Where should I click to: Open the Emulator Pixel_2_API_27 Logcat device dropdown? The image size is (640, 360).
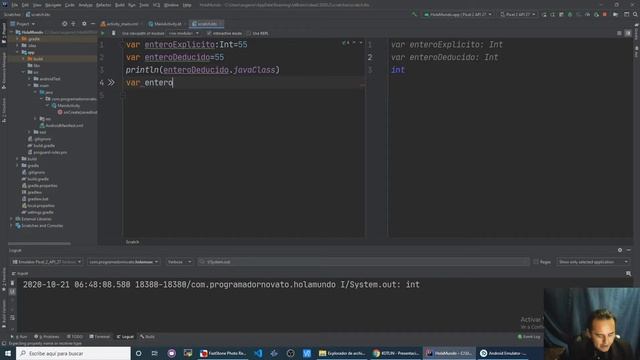tap(47, 262)
